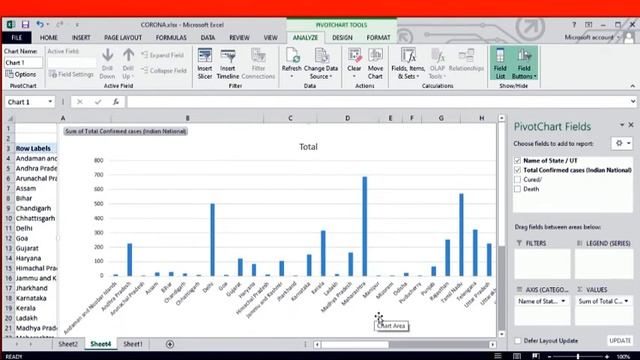This screenshot has height=360, width=640.
Task: Click the UPDATE button
Action: coord(620,340)
